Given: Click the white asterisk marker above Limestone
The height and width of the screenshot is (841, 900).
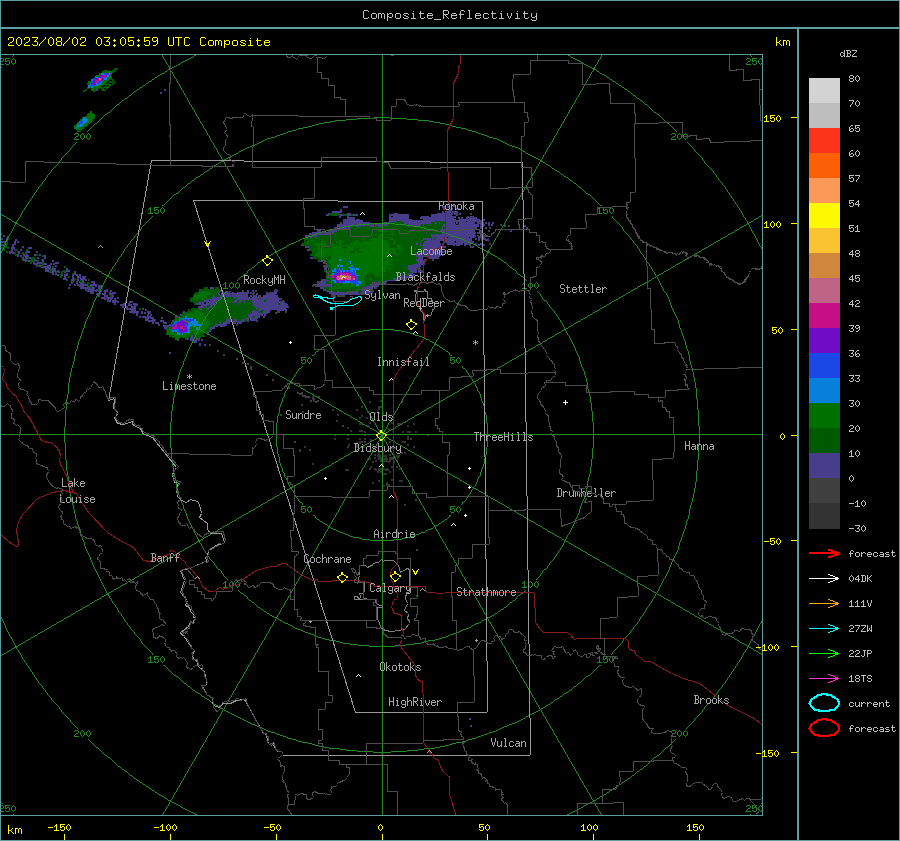Looking at the screenshot, I should click(189, 377).
